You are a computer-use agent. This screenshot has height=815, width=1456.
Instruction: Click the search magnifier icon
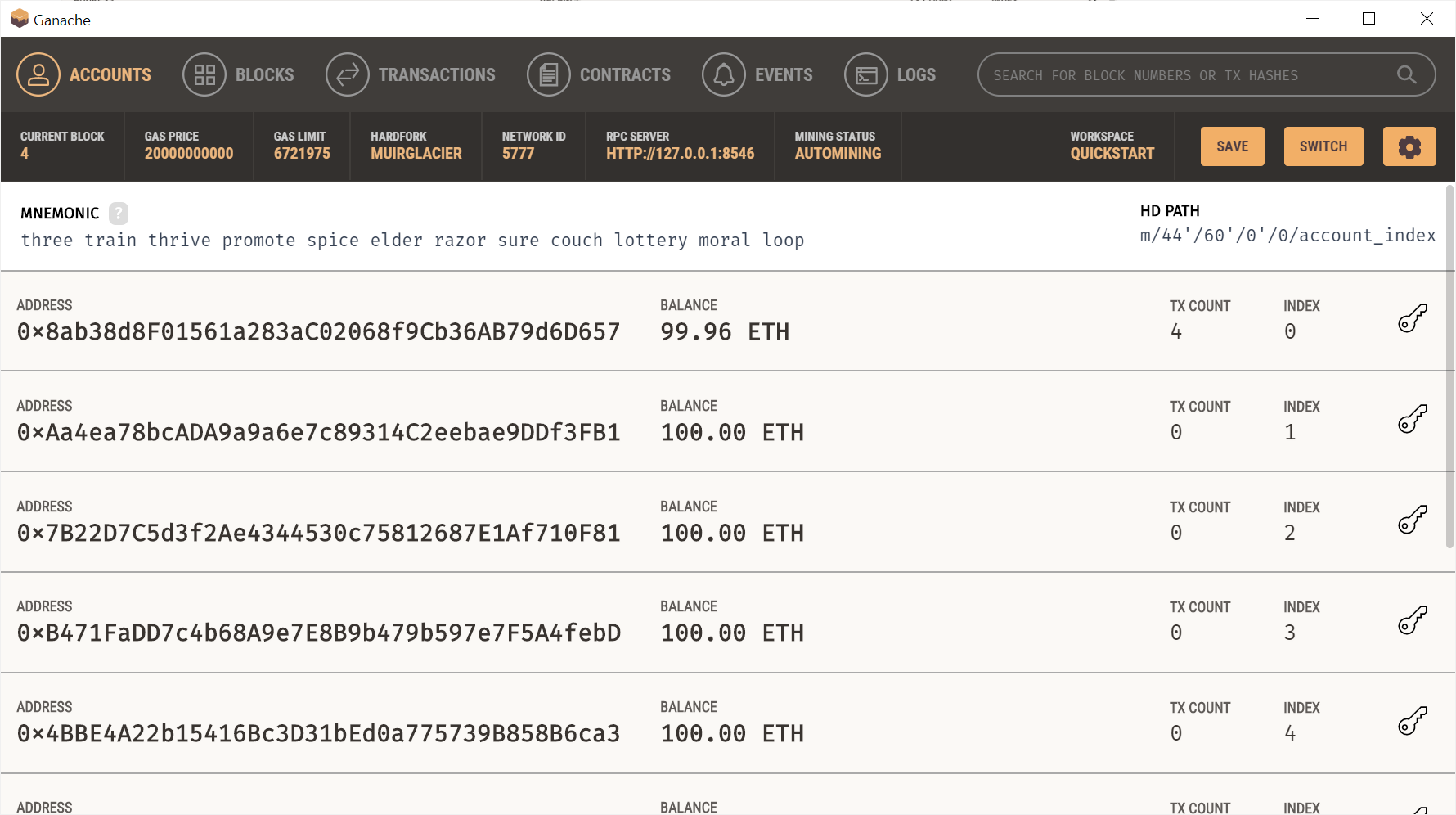click(1406, 74)
